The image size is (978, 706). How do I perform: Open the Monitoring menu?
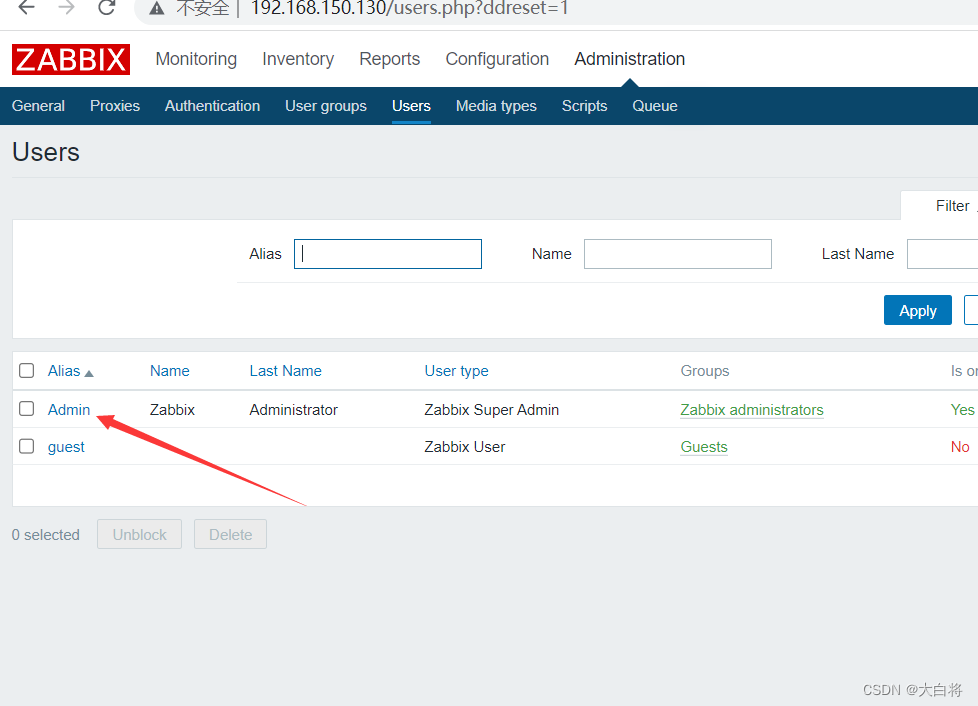196,59
